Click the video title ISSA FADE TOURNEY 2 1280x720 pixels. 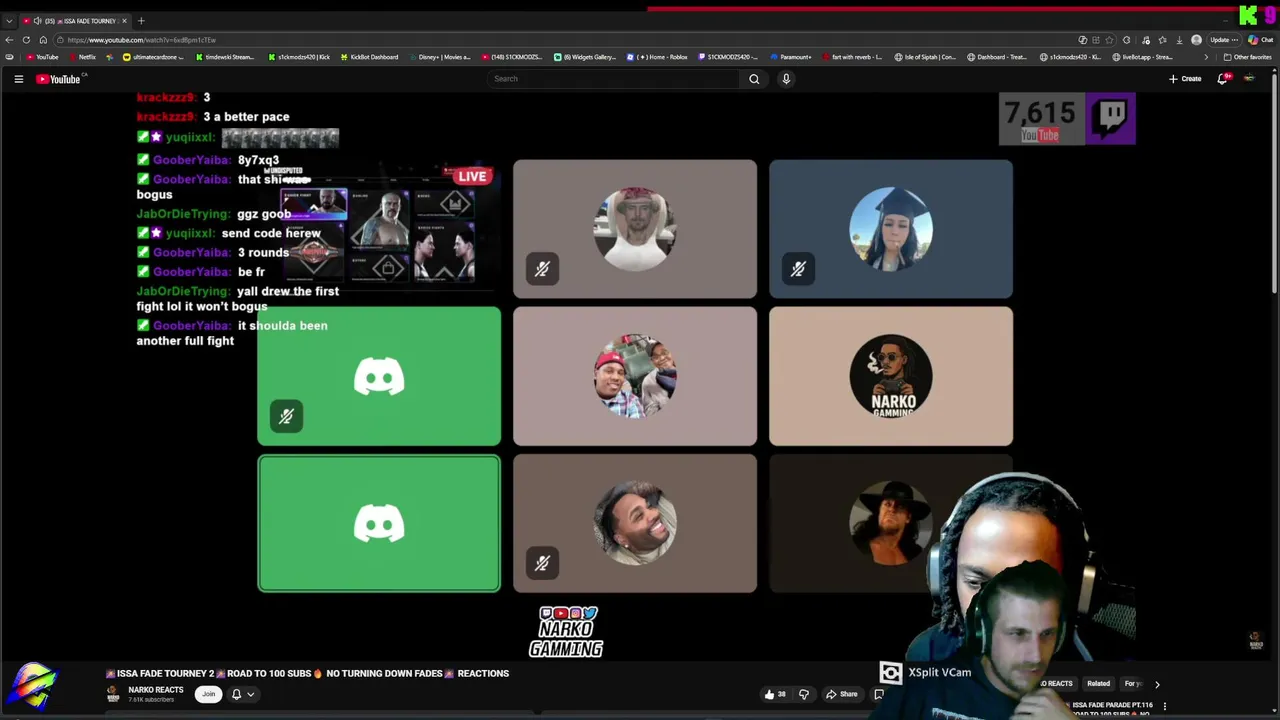(x=308, y=673)
